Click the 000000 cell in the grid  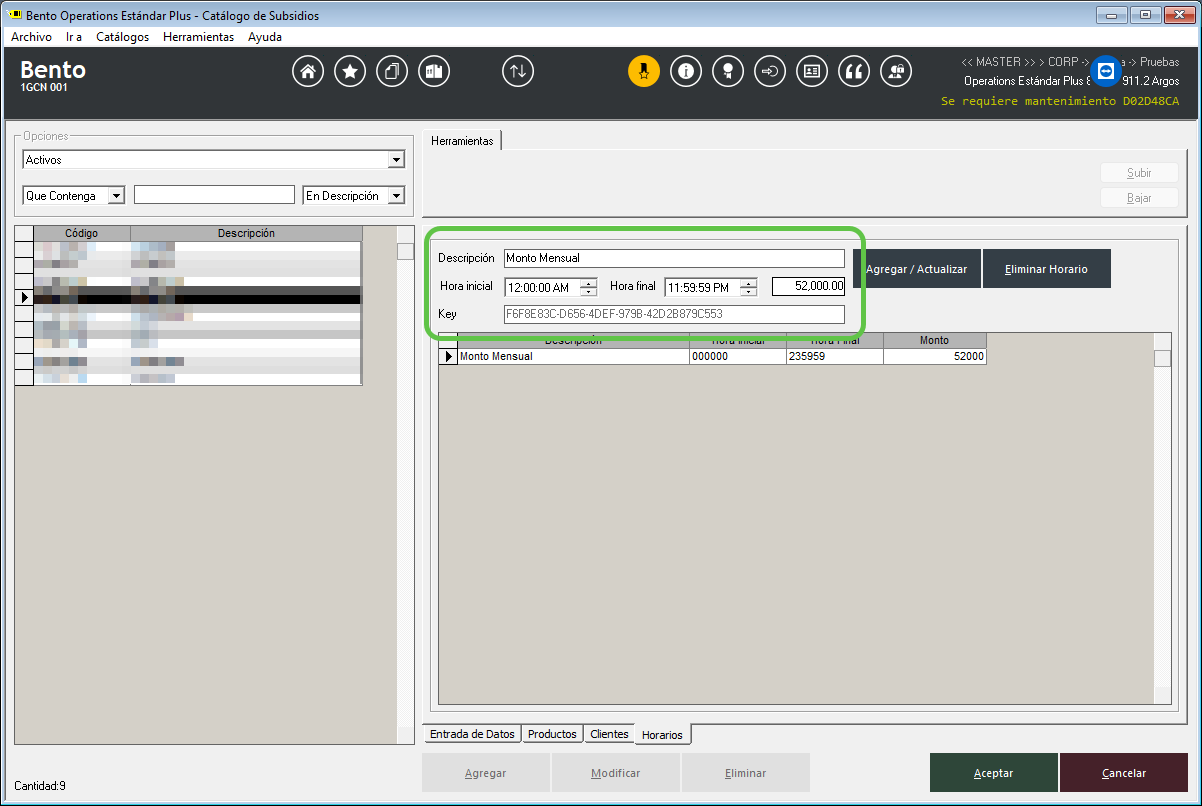pos(738,356)
